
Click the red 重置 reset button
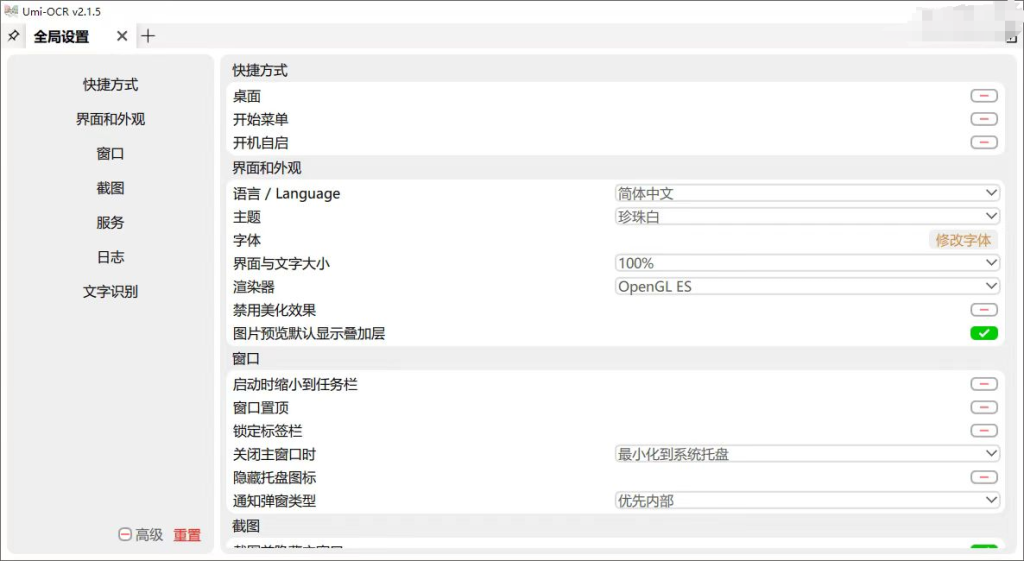pos(187,535)
